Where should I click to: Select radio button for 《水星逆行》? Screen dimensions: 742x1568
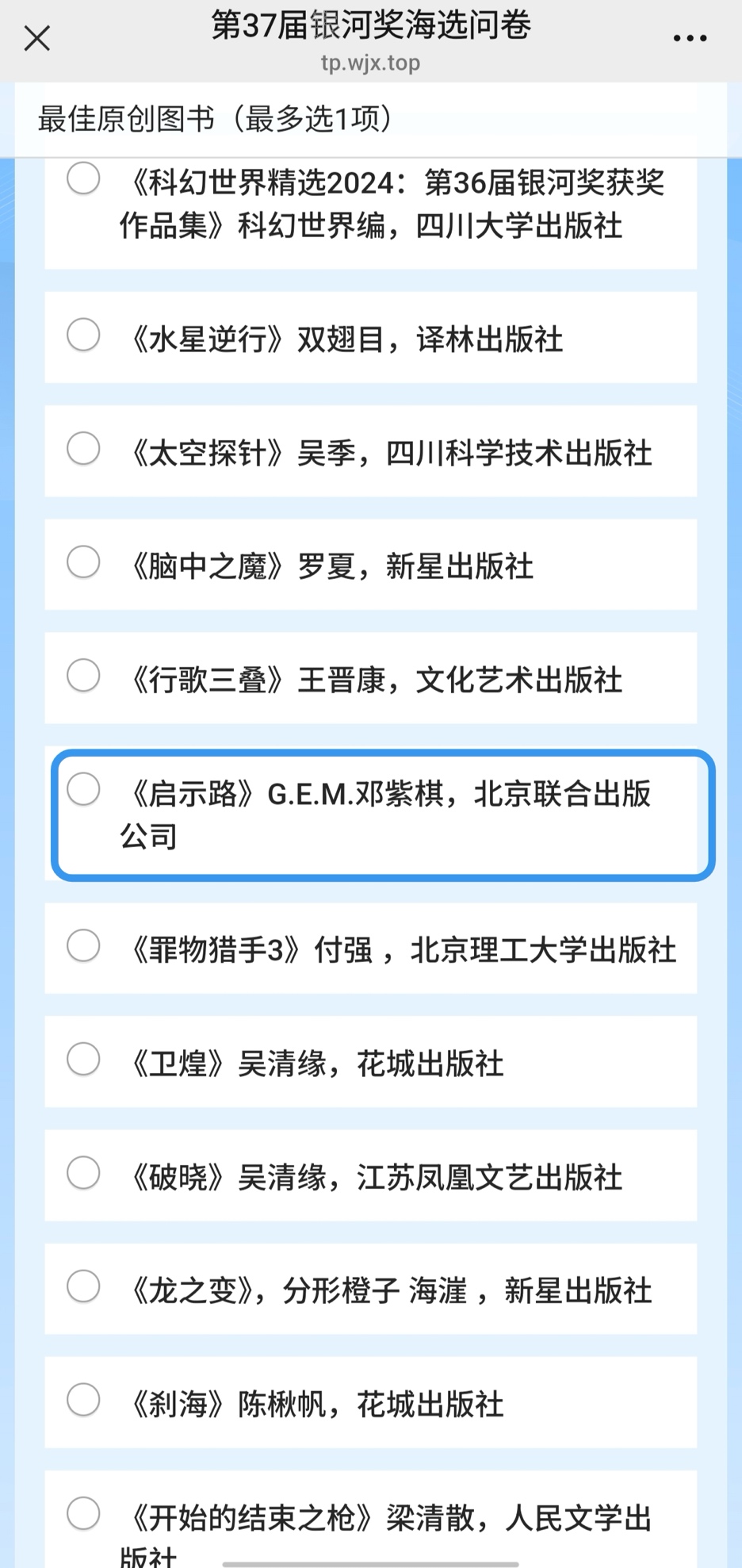[x=83, y=335]
